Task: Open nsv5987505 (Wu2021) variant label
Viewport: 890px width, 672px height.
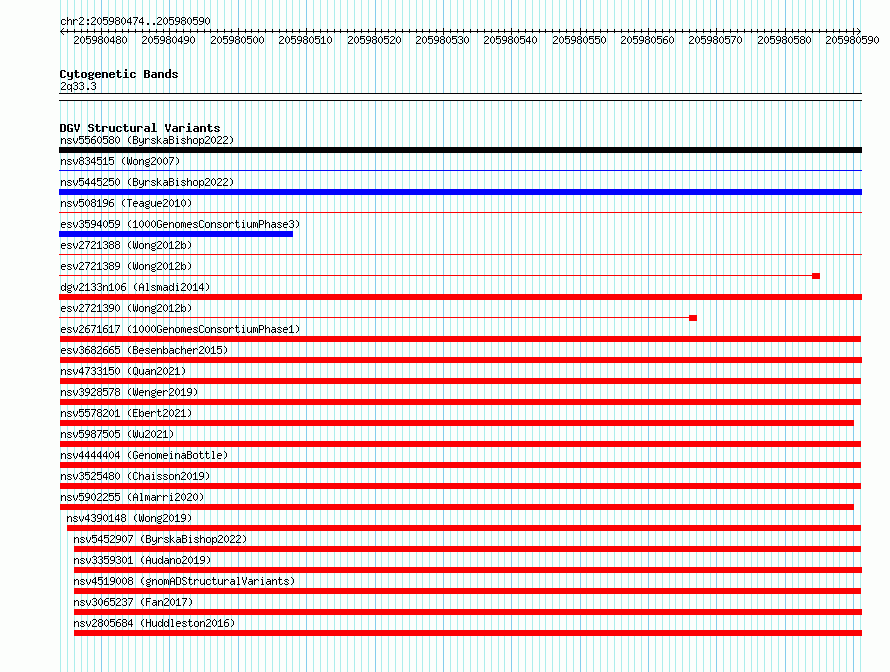Action: [x=117, y=434]
